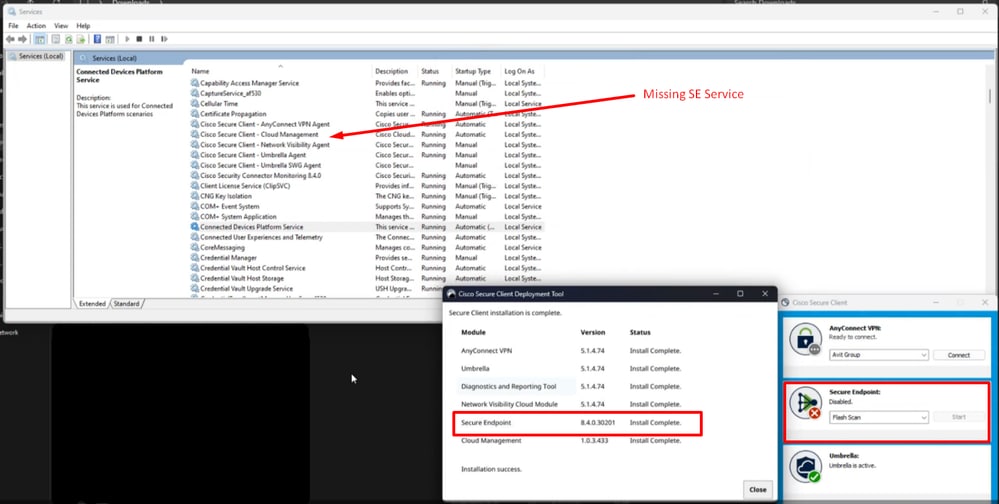Click the green Refresh toolbar icon
This screenshot has width=999, height=504.
coord(69,40)
